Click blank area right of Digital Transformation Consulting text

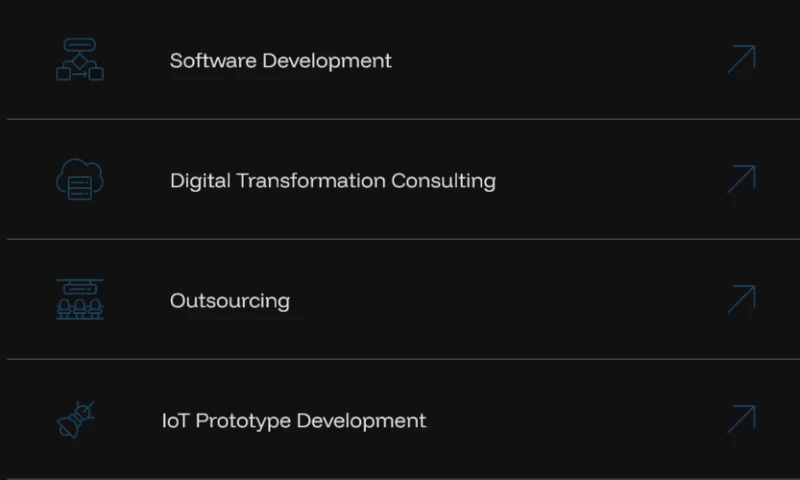[610, 180]
